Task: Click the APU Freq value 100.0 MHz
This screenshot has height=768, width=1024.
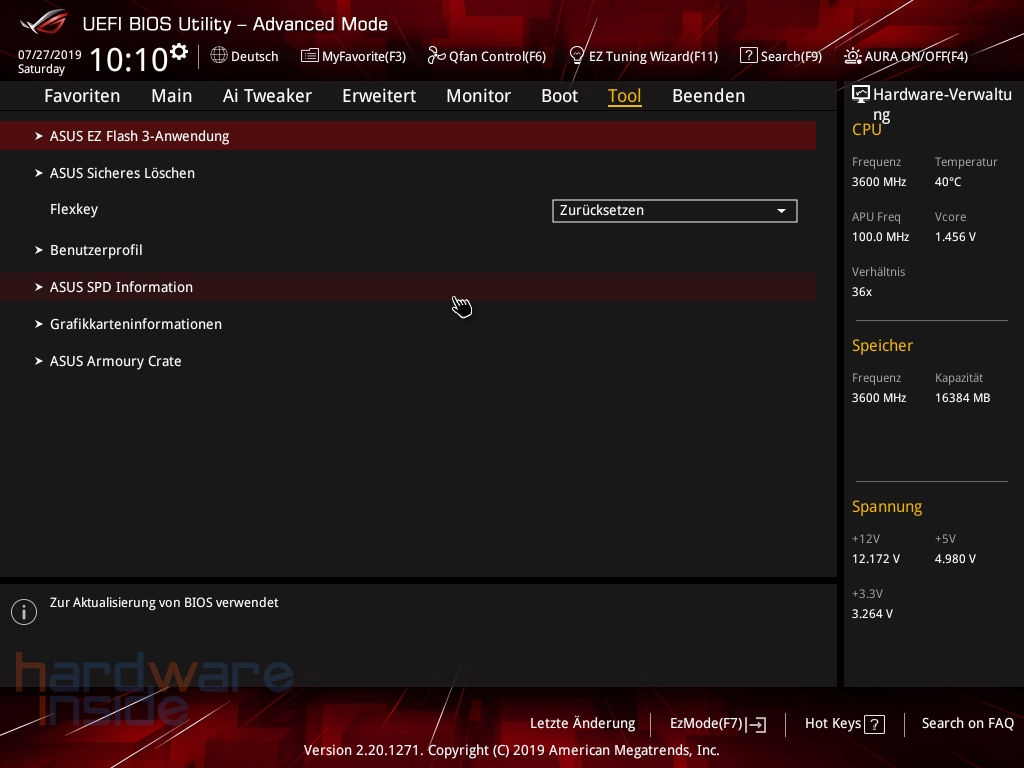Action: (x=880, y=237)
